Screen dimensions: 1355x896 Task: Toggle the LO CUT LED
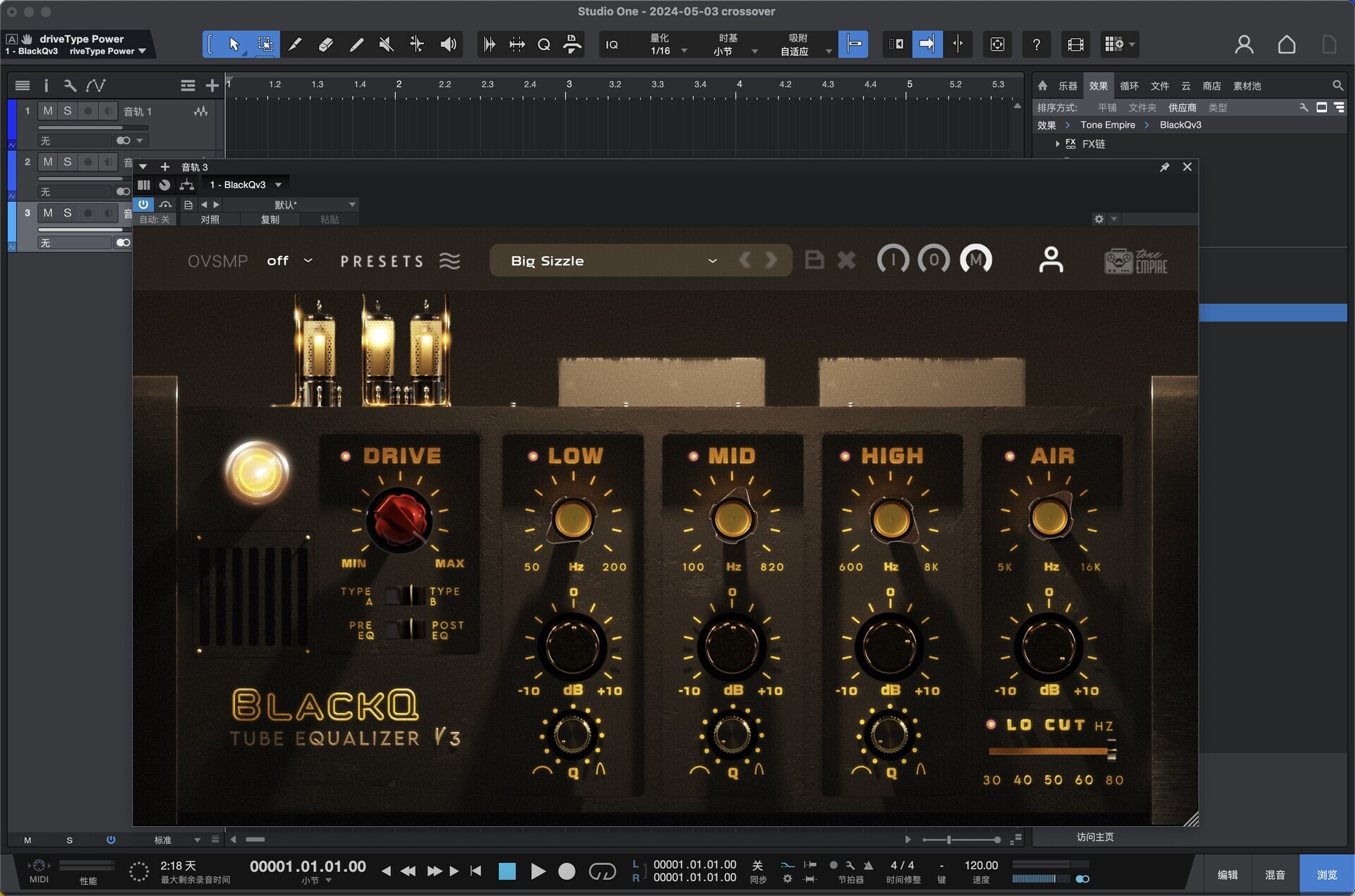point(991,725)
